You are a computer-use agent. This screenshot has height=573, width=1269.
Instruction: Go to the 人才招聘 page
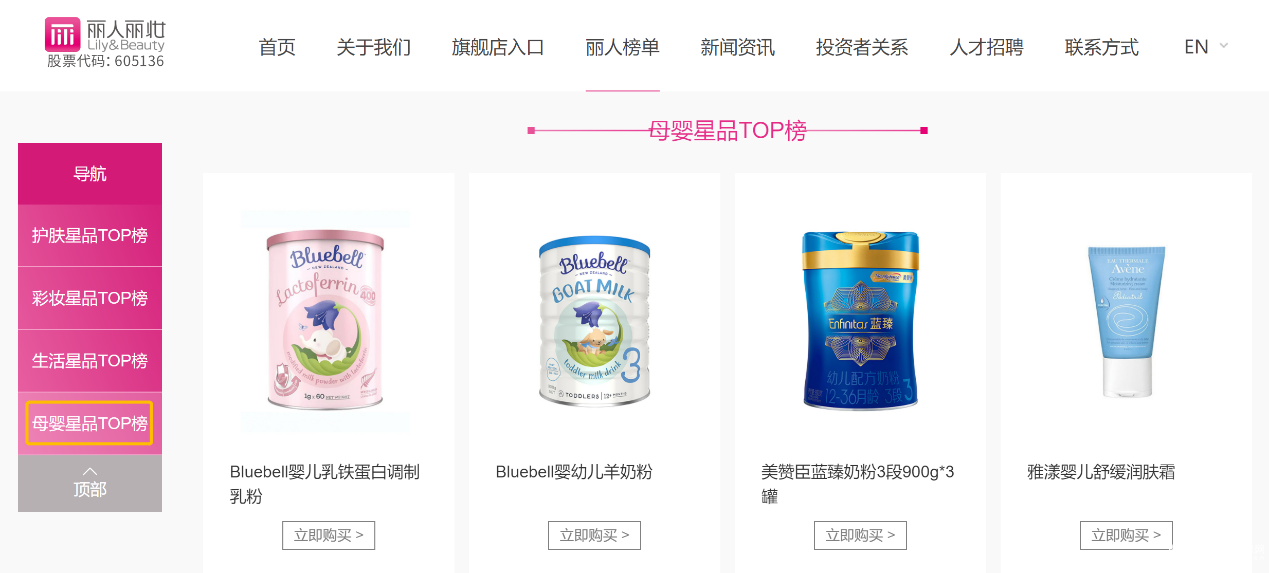coord(987,47)
